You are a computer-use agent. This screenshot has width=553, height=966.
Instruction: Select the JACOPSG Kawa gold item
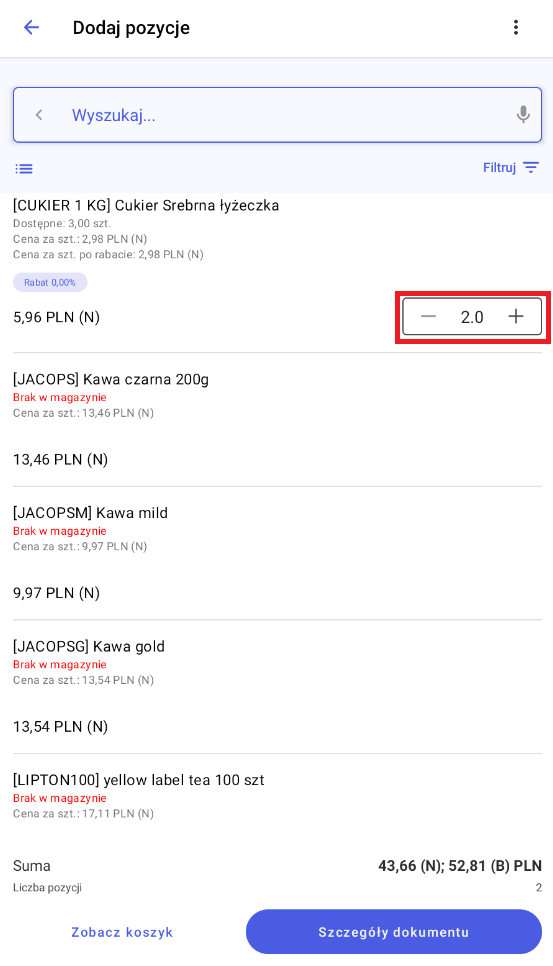click(x=277, y=688)
